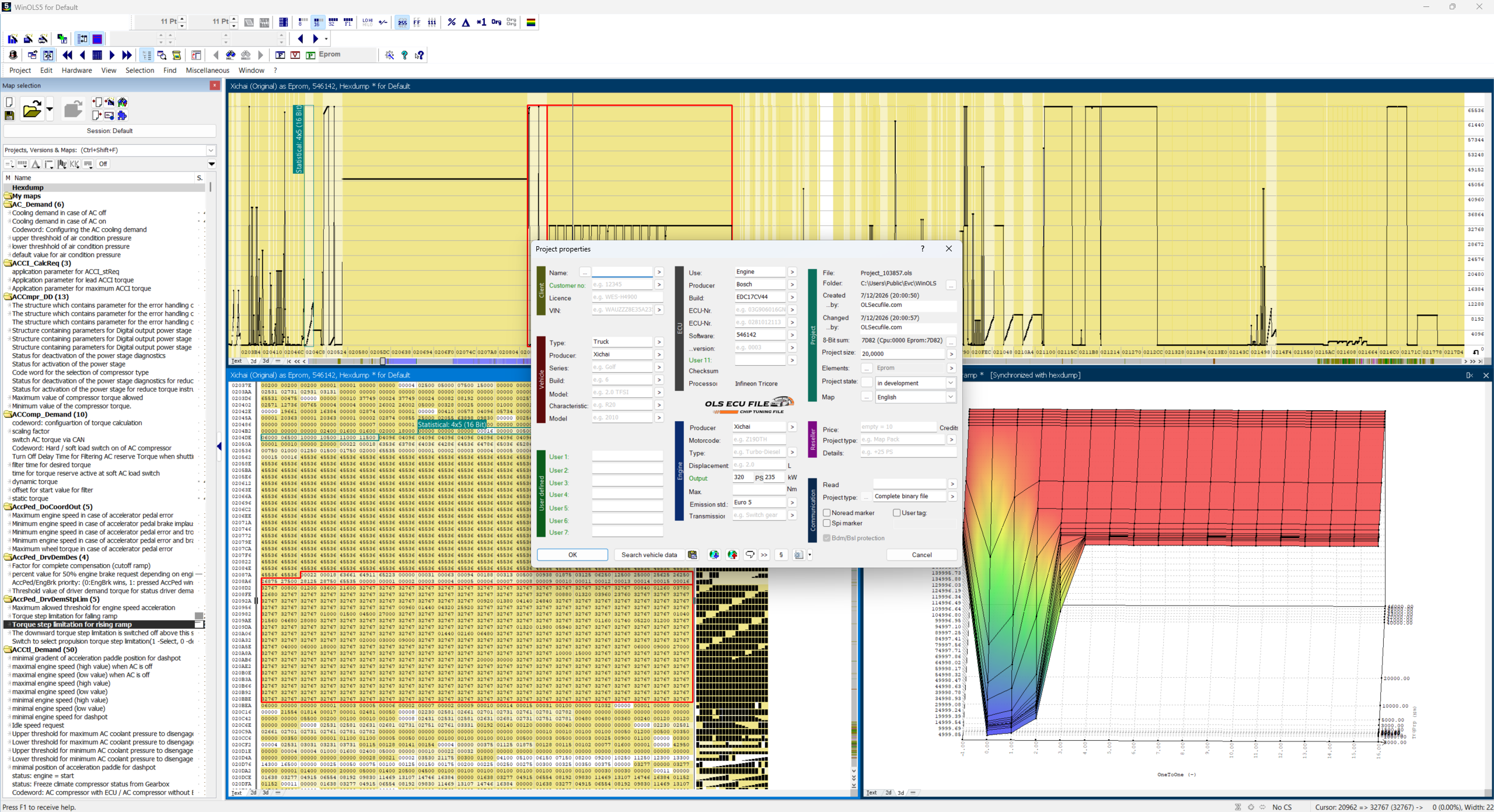Click the first 11 Pt font size up arrow
Viewport: 1494px width, 812px height.
(x=183, y=19)
